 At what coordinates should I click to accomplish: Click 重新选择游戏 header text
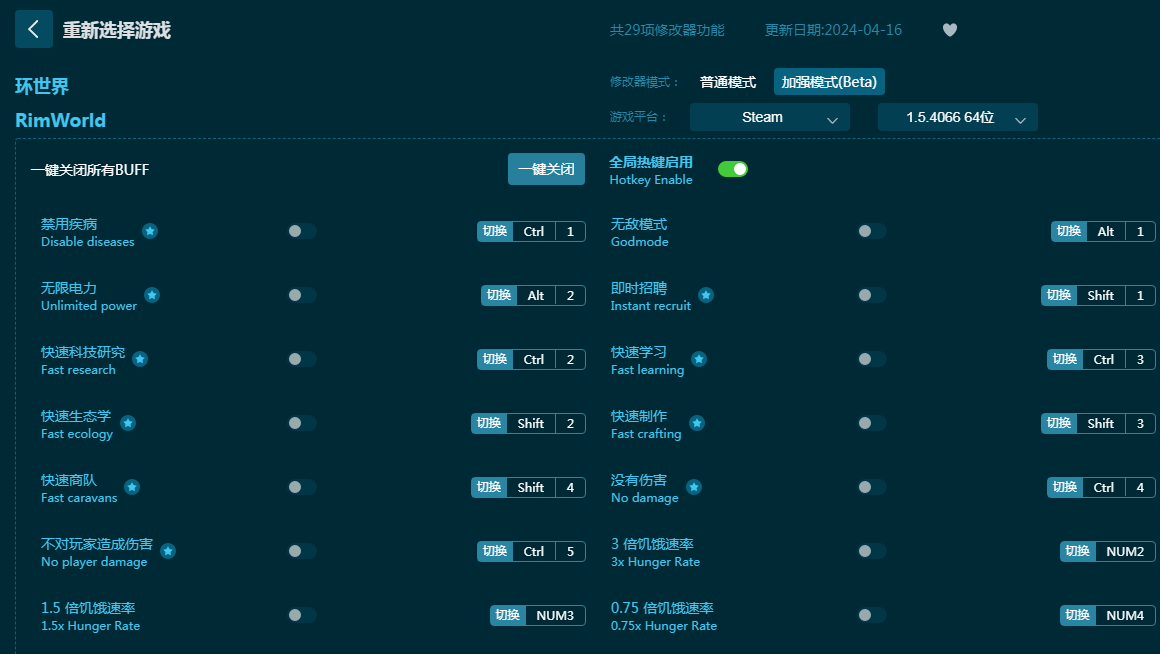click(117, 30)
